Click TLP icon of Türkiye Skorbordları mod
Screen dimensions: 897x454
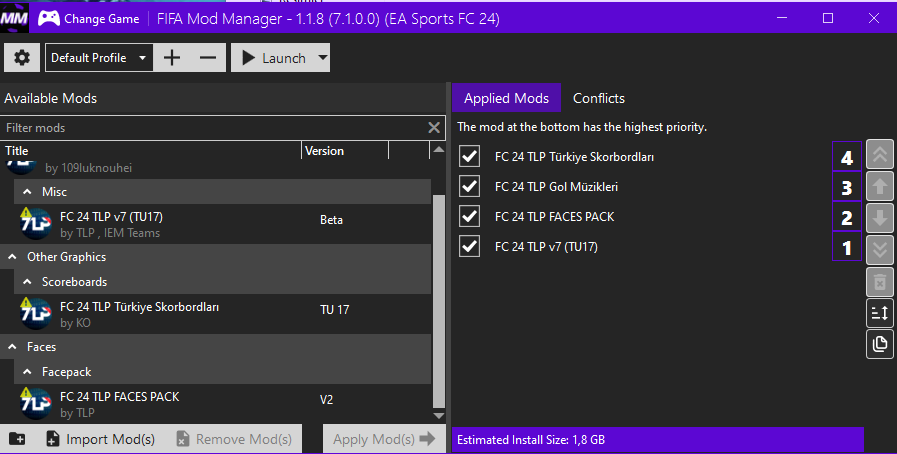coord(35,313)
